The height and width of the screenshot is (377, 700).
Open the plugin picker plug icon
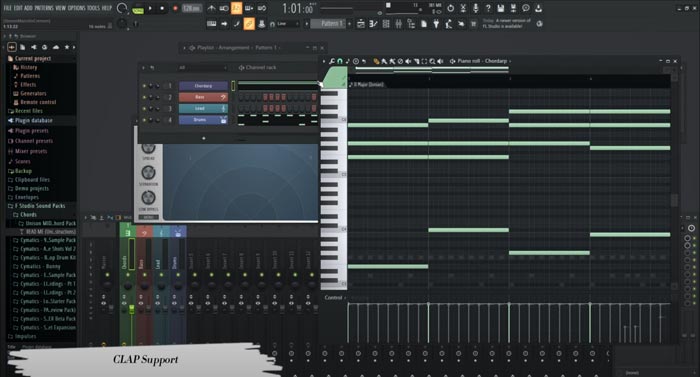coord(436,24)
